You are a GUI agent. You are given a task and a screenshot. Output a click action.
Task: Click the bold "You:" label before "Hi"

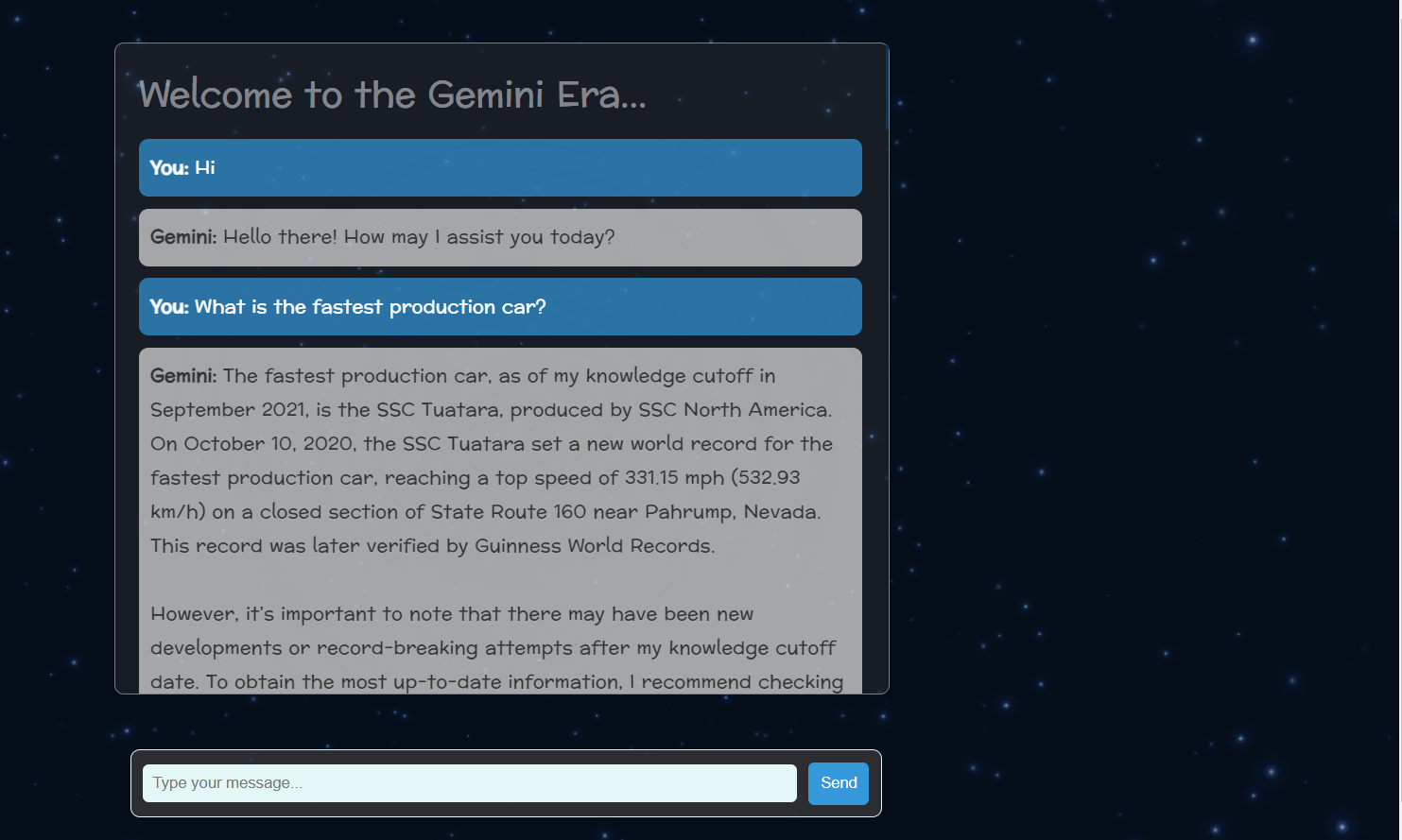point(169,168)
